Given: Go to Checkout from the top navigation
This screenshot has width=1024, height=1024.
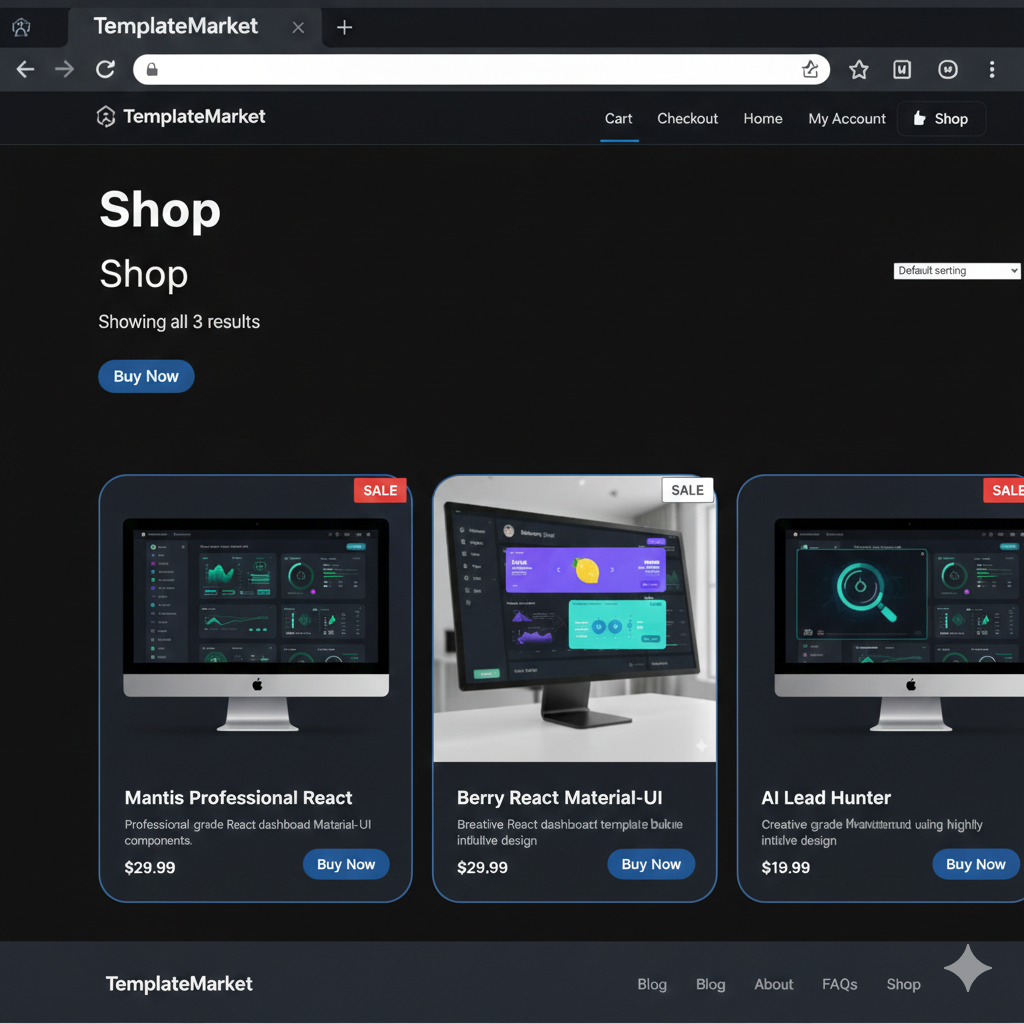Looking at the screenshot, I should [687, 118].
